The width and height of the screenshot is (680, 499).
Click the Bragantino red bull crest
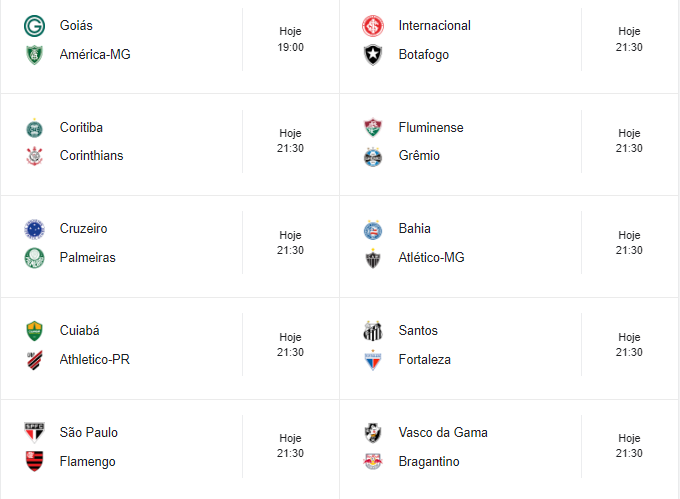pyautogui.click(x=373, y=461)
